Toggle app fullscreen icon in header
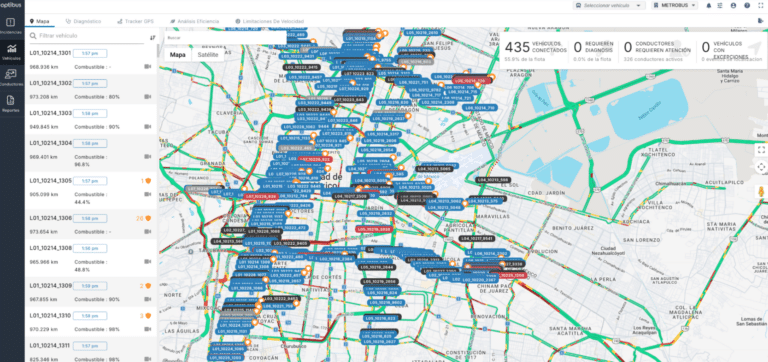Viewport: 768px width, 362px height. pyautogui.click(x=760, y=5)
